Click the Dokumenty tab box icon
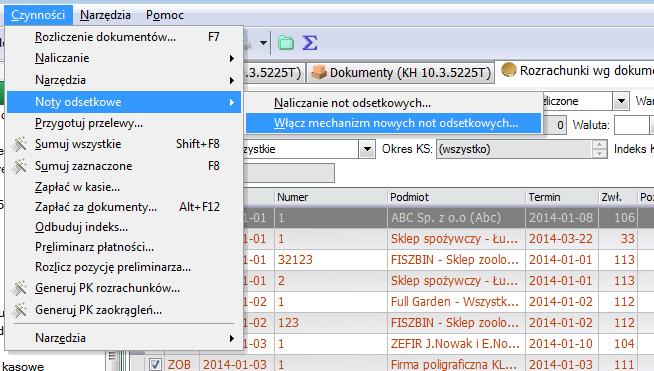The image size is (654, 371). pyautogui.click(x=319, y=73)
